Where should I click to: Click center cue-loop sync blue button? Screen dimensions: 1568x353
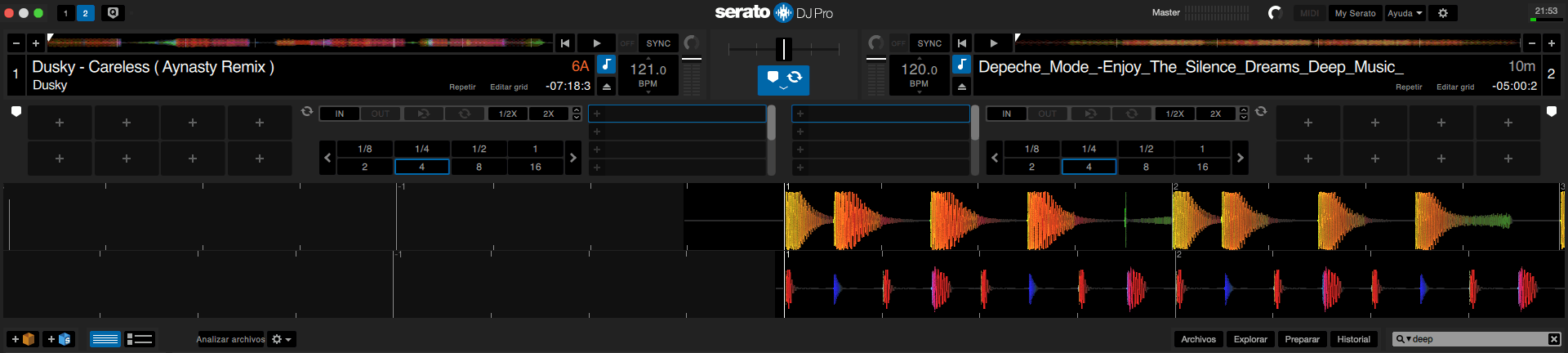click(x=783, y=80)
